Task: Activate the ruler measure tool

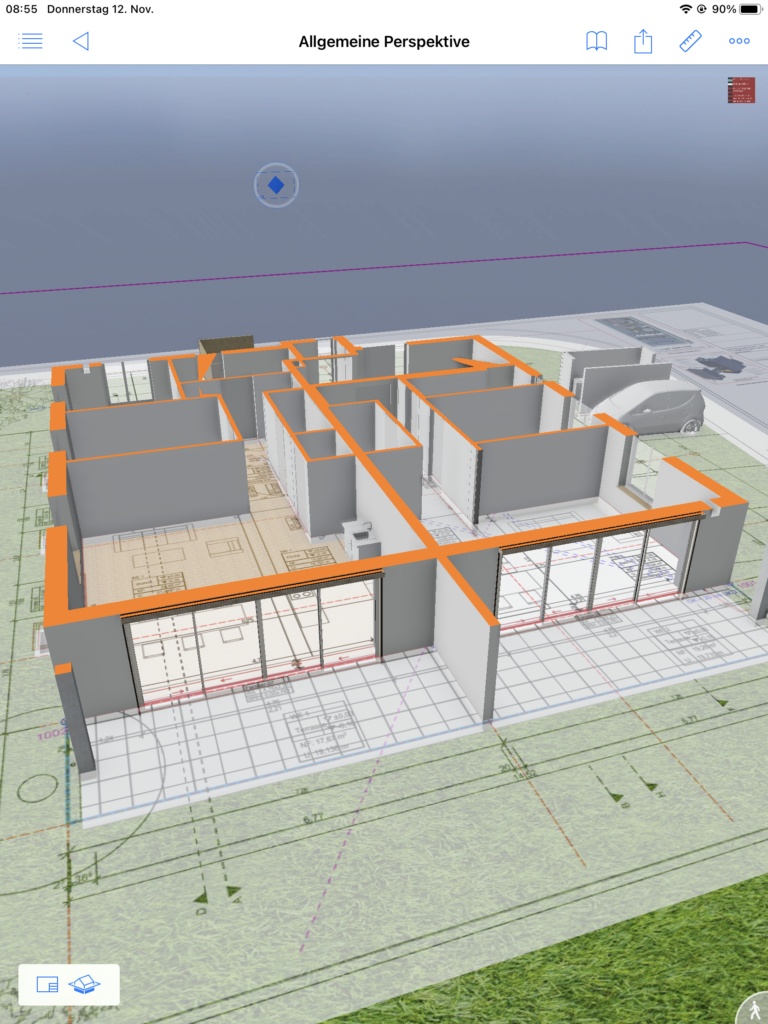Action: click(x=690, y=41)
